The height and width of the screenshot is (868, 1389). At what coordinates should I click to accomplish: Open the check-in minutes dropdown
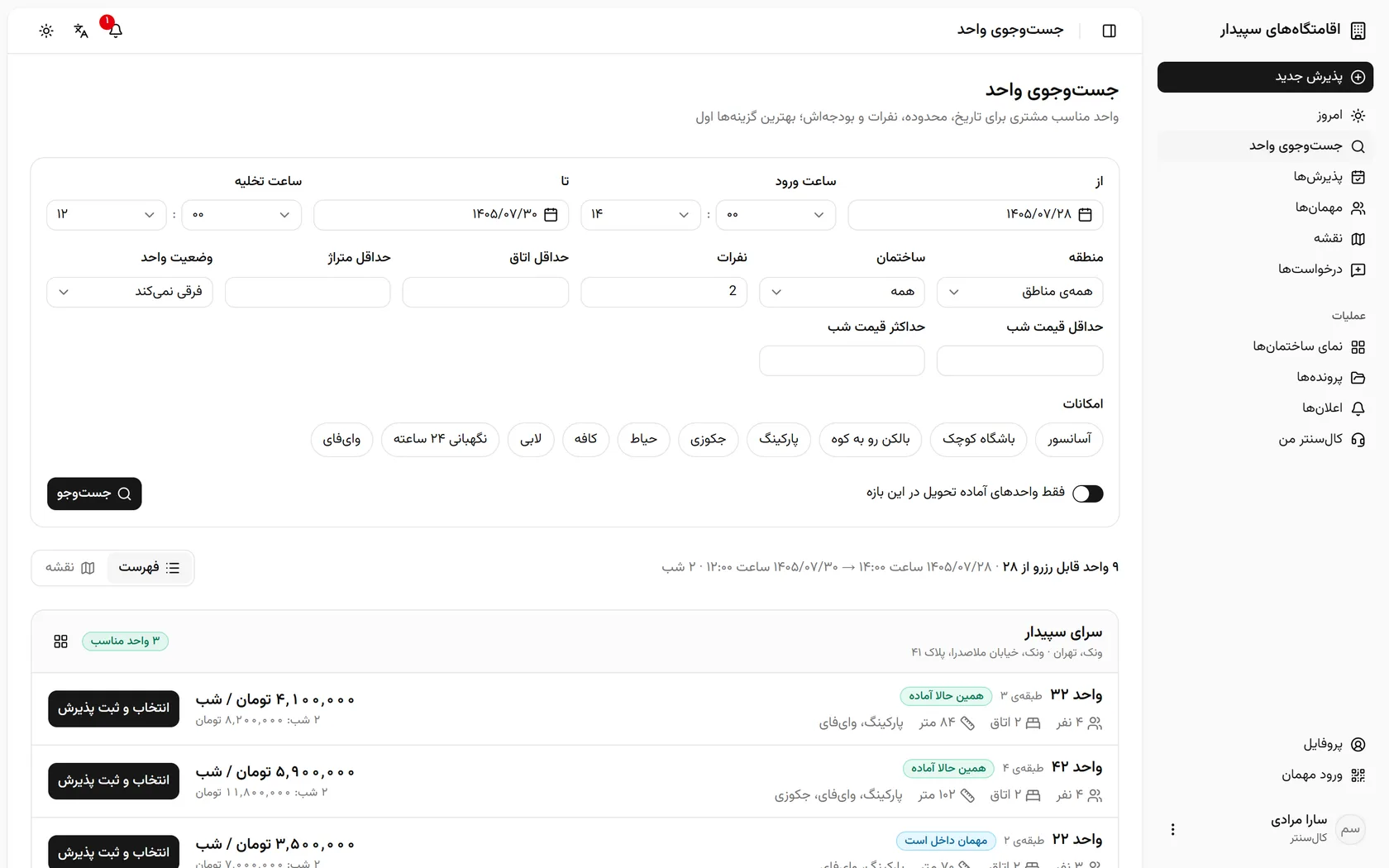point(776,215)
